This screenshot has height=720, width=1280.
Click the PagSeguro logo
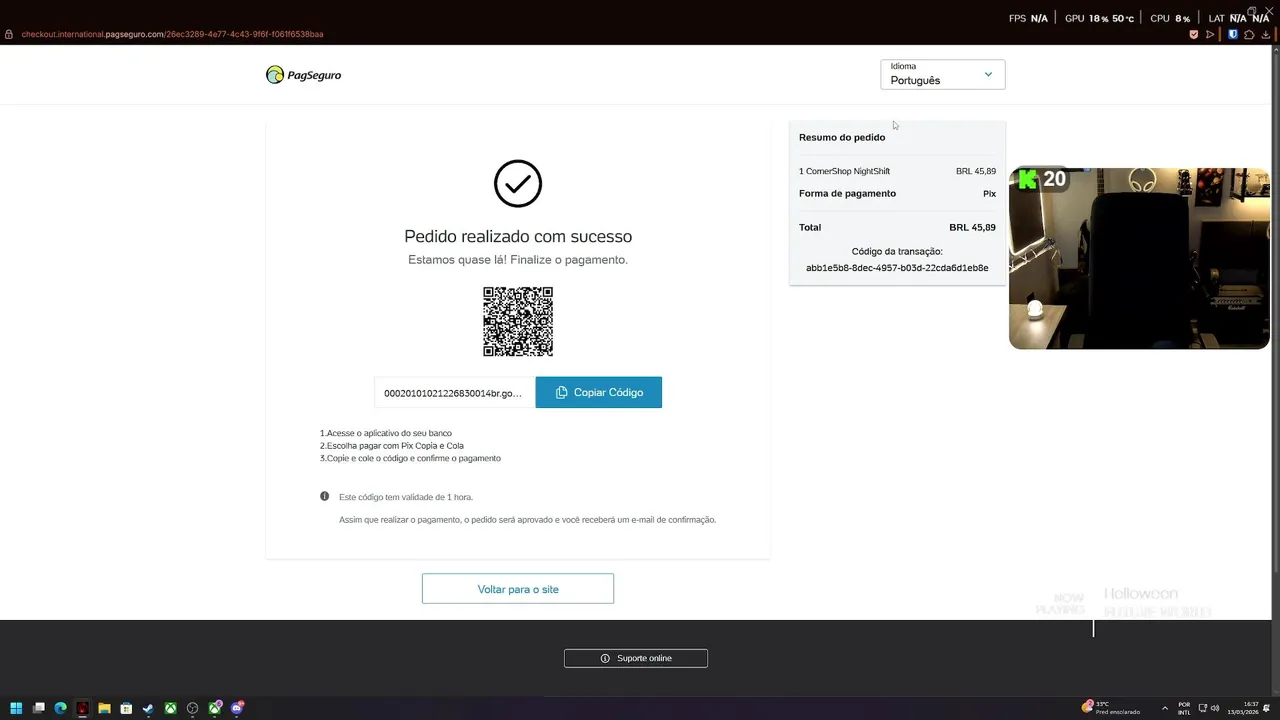303,75
